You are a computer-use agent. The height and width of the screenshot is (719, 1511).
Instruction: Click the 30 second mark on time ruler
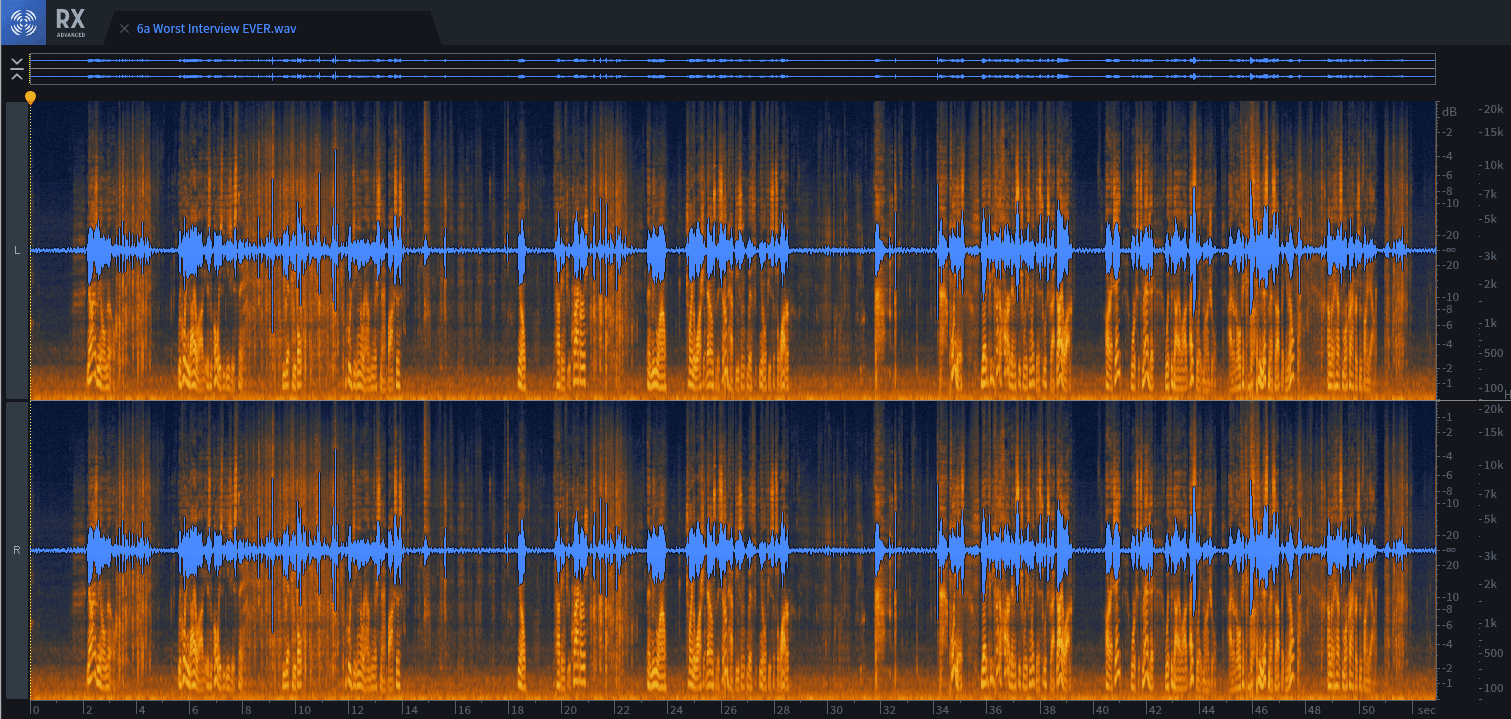pyautogui.click(x=838, y=710)
